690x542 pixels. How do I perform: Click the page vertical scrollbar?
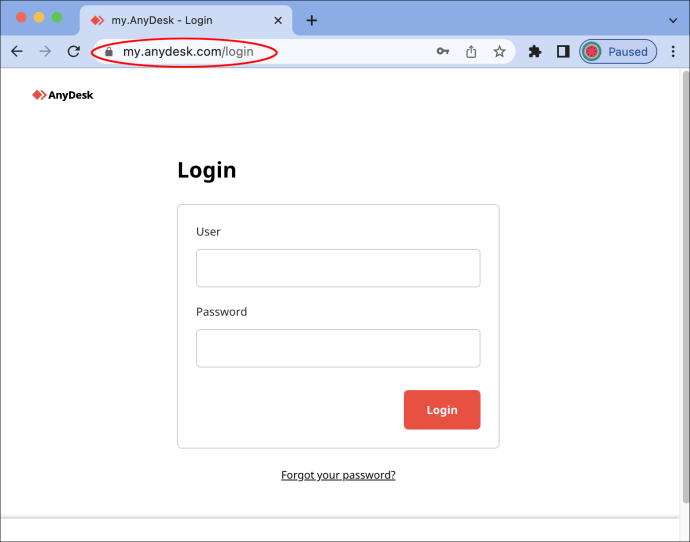(685, 286)
